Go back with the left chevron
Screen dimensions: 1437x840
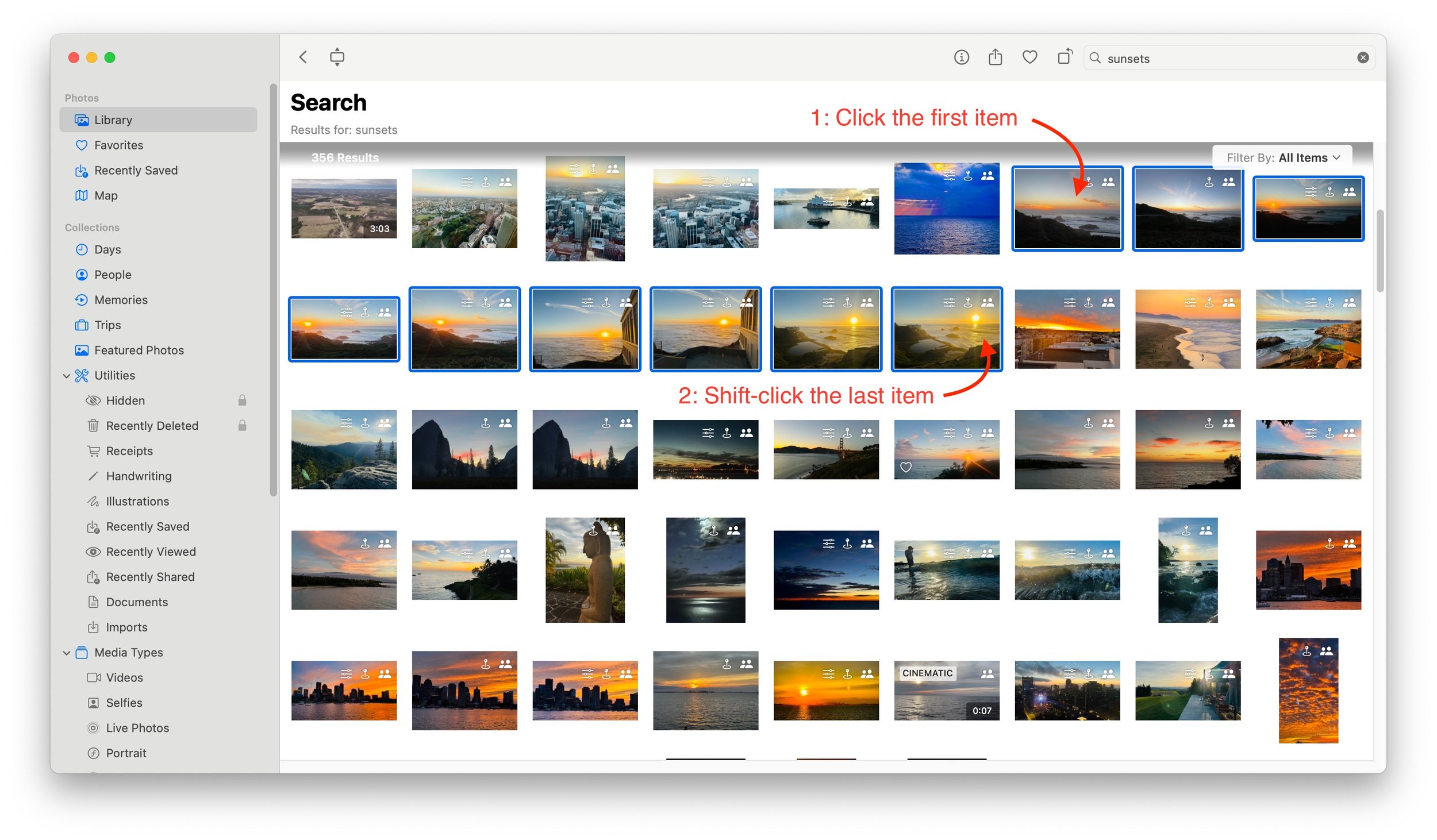click(x=303, y=57)
